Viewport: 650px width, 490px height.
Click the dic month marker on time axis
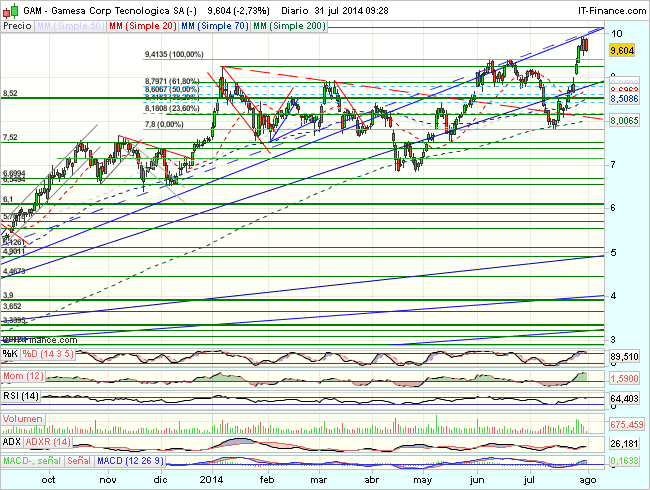(x=160, y=480)
